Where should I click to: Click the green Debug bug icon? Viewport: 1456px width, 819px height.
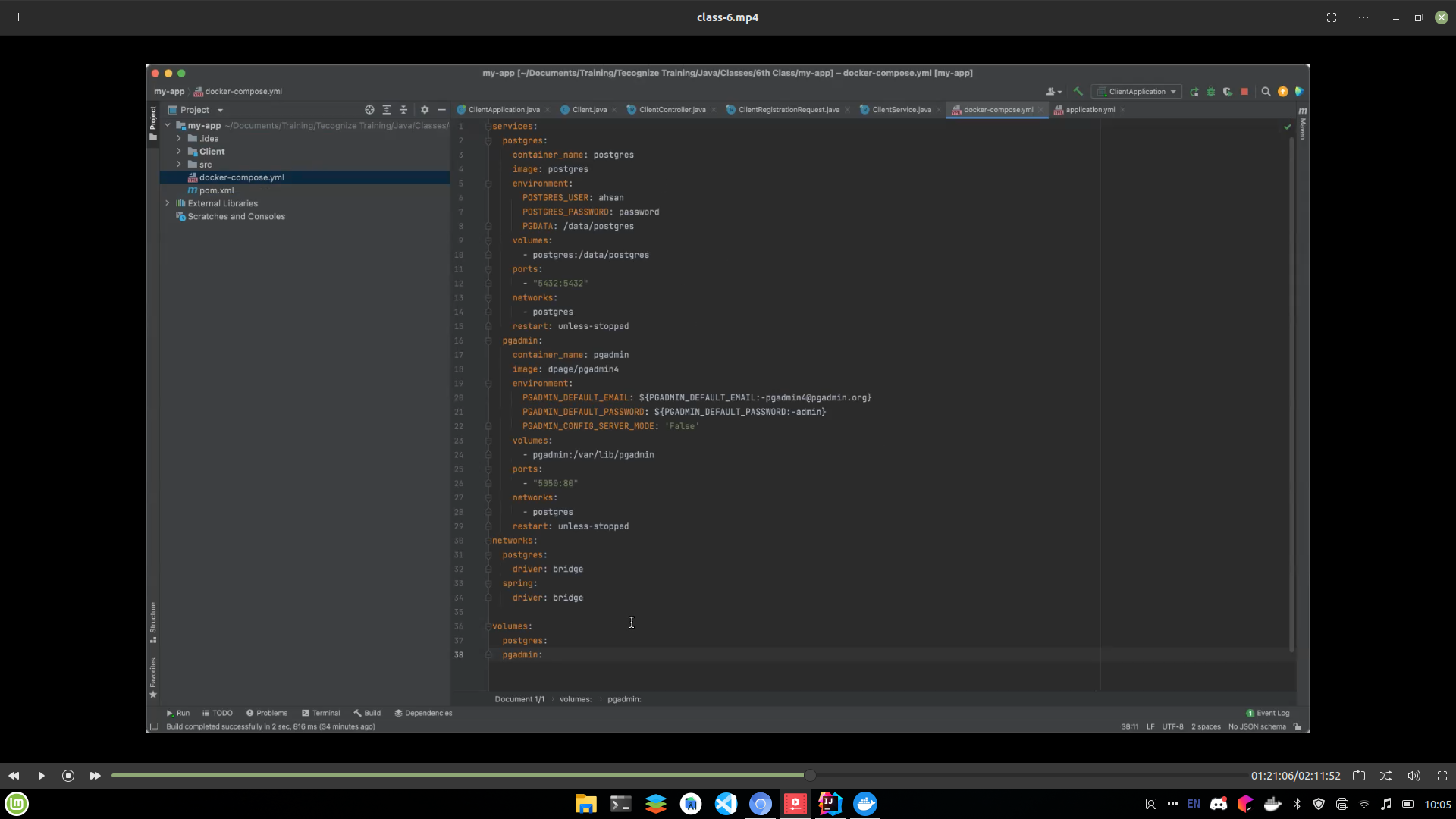tap(1211, 92)
